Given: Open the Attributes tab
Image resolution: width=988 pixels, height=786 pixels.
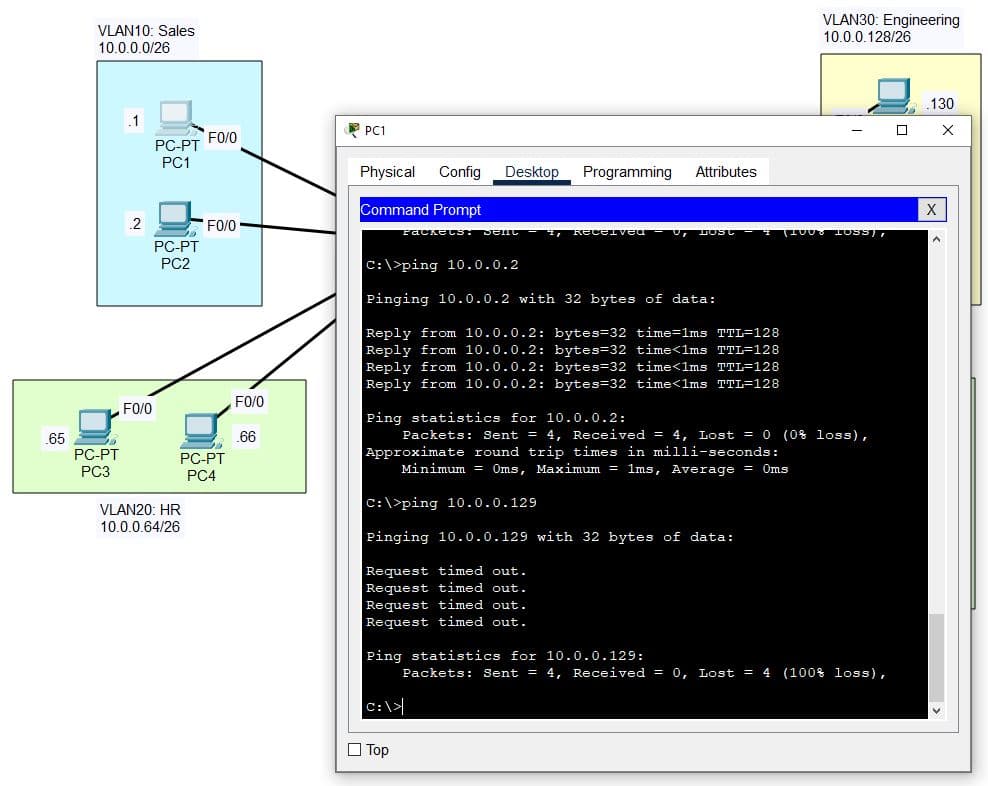Looking at the screenshot, I should click(726, 172).
